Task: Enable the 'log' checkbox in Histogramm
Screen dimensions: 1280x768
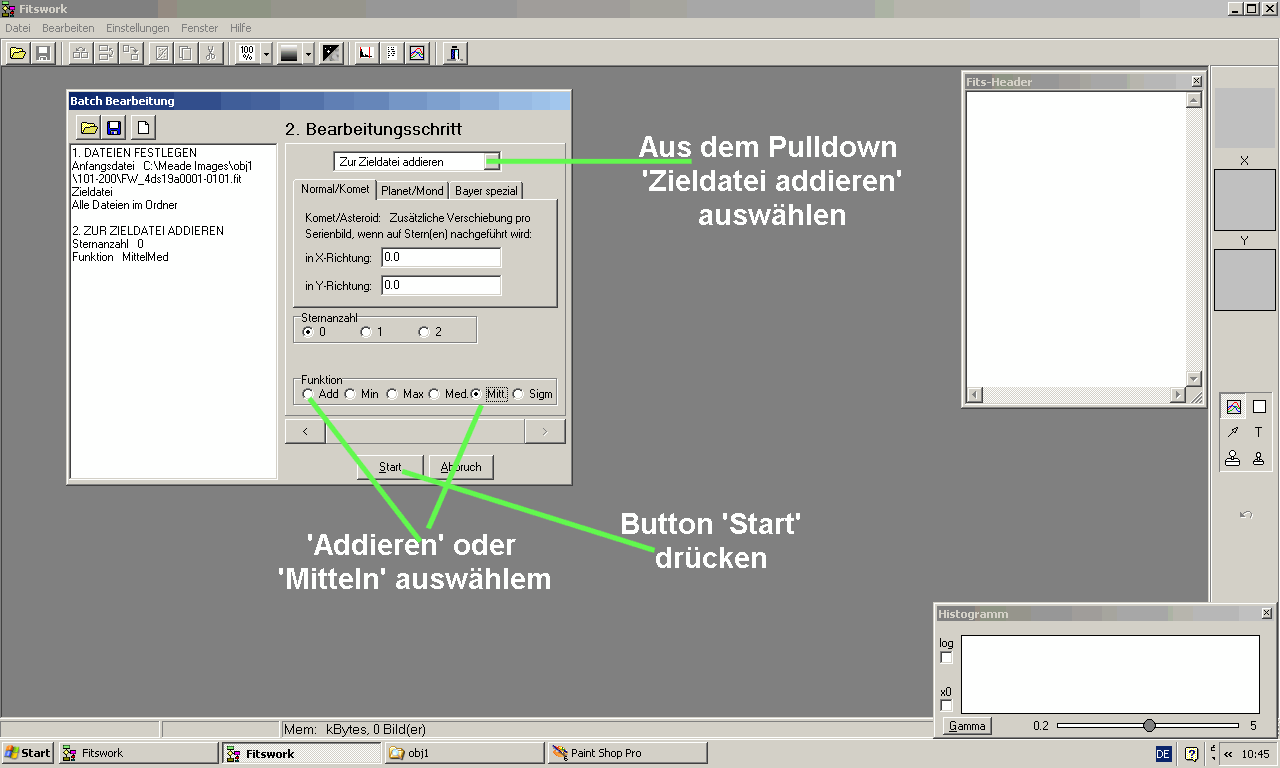Action: pos(947,658)
